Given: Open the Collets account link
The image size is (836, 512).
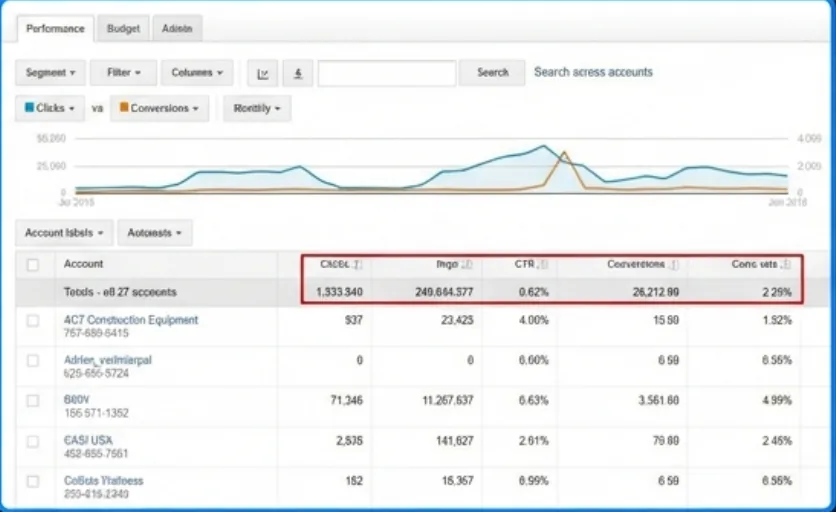Looking at the screenshot, I should [x=103, y=481].
